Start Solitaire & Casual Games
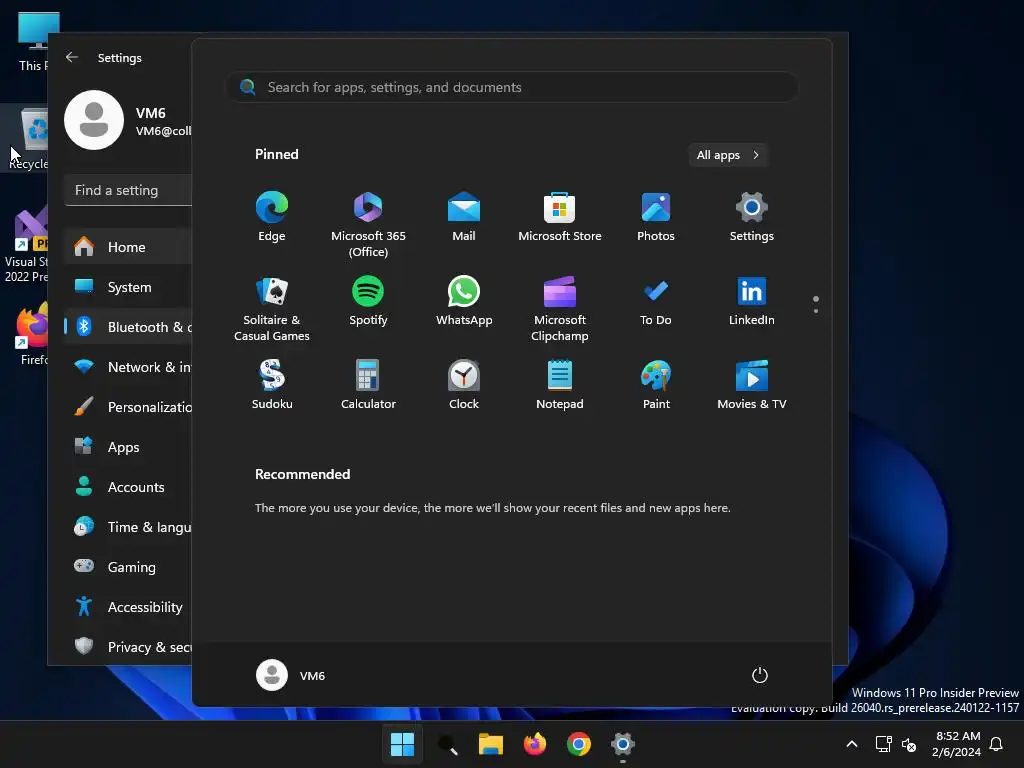The height and width of the screenshot is (768, 1024). coord(272,309)
